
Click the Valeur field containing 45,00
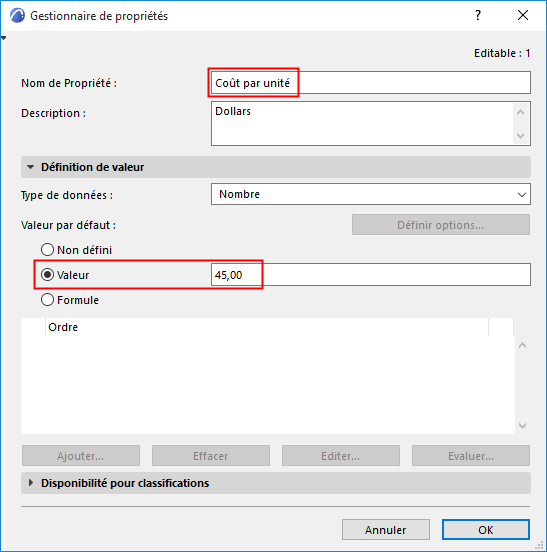click(x=371, y=275)
